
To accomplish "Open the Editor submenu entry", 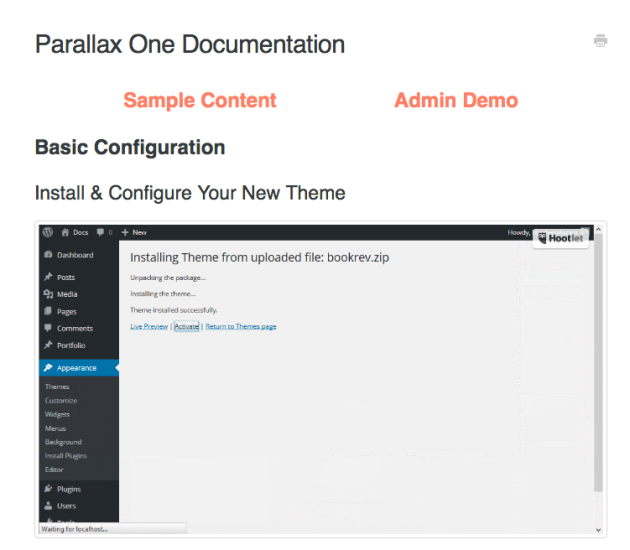I will 54,469.
